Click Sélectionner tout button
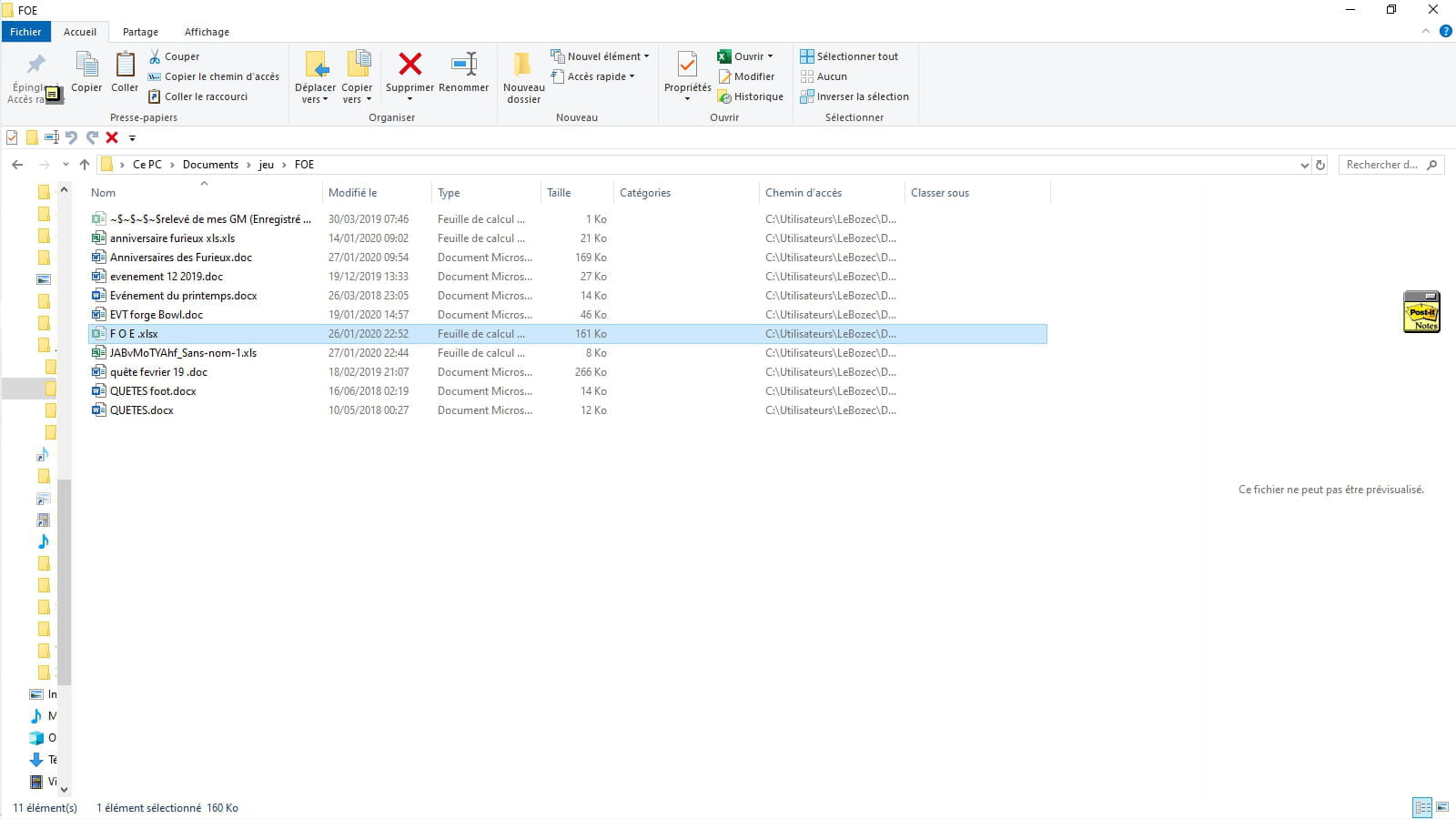Screen dimensions: 1456x819 tap(849, 56)
